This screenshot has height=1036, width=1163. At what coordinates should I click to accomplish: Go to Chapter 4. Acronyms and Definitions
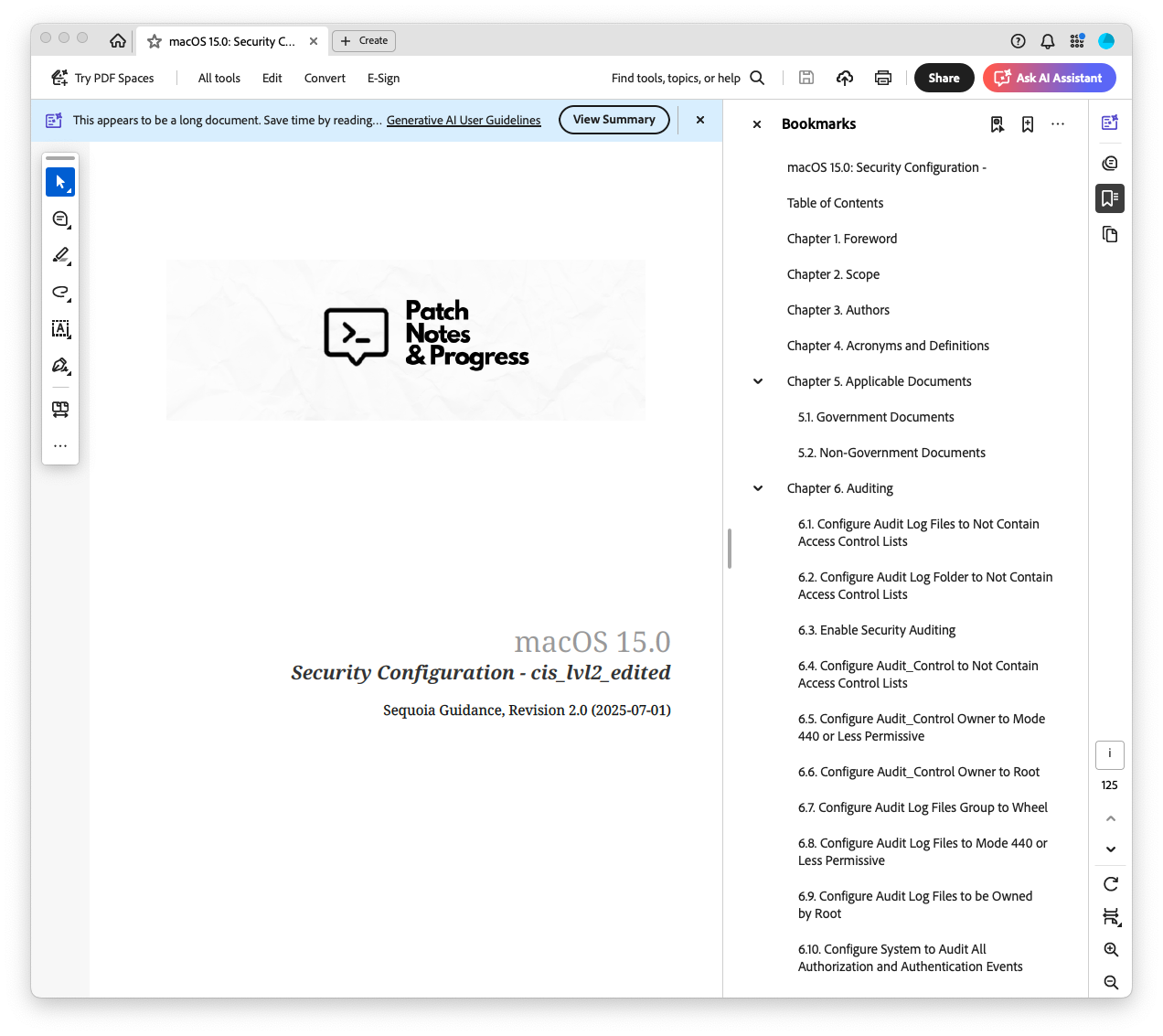click(x=888, y=346)
